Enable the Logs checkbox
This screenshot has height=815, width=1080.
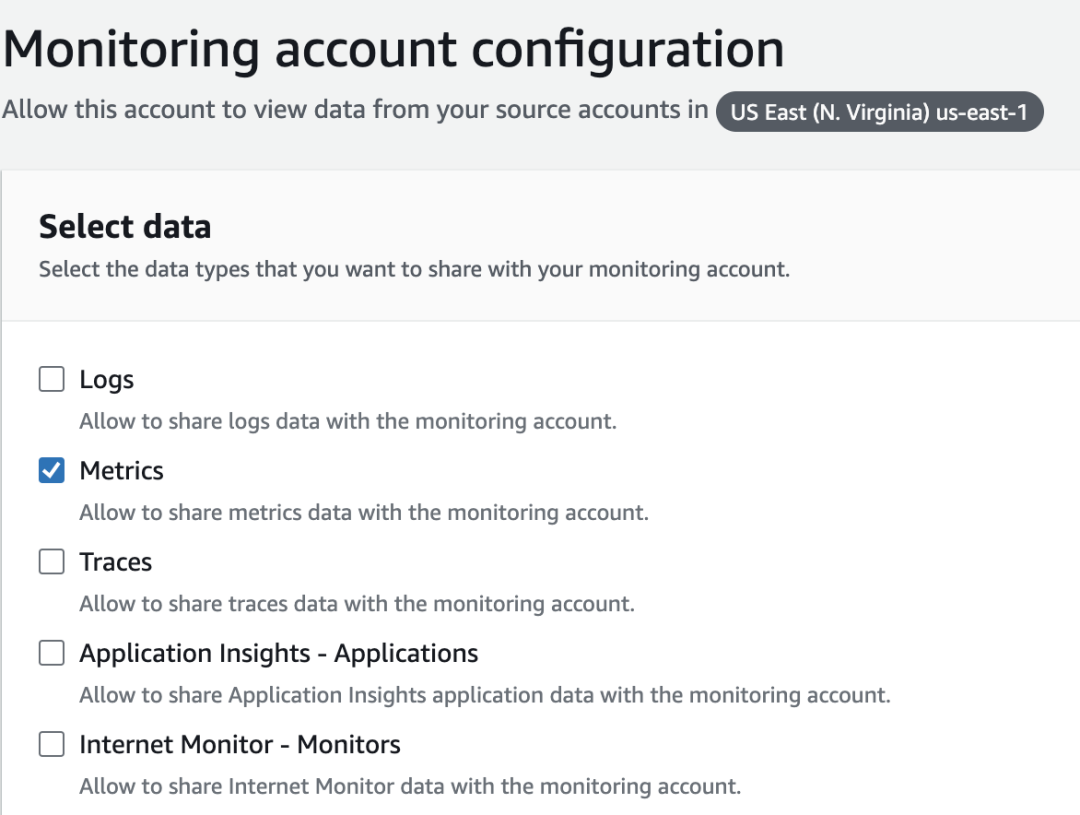click(51, 380)
